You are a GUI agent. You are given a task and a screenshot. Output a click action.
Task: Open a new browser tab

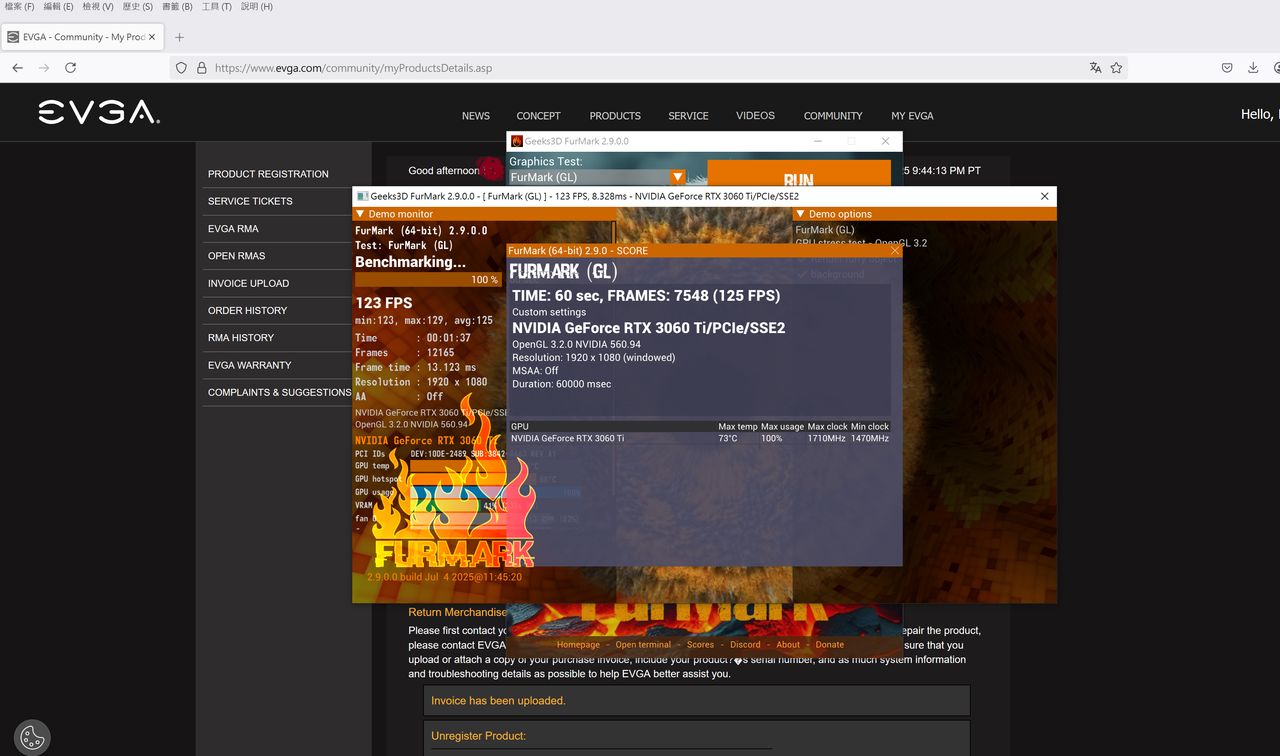[x=179, y=37]
